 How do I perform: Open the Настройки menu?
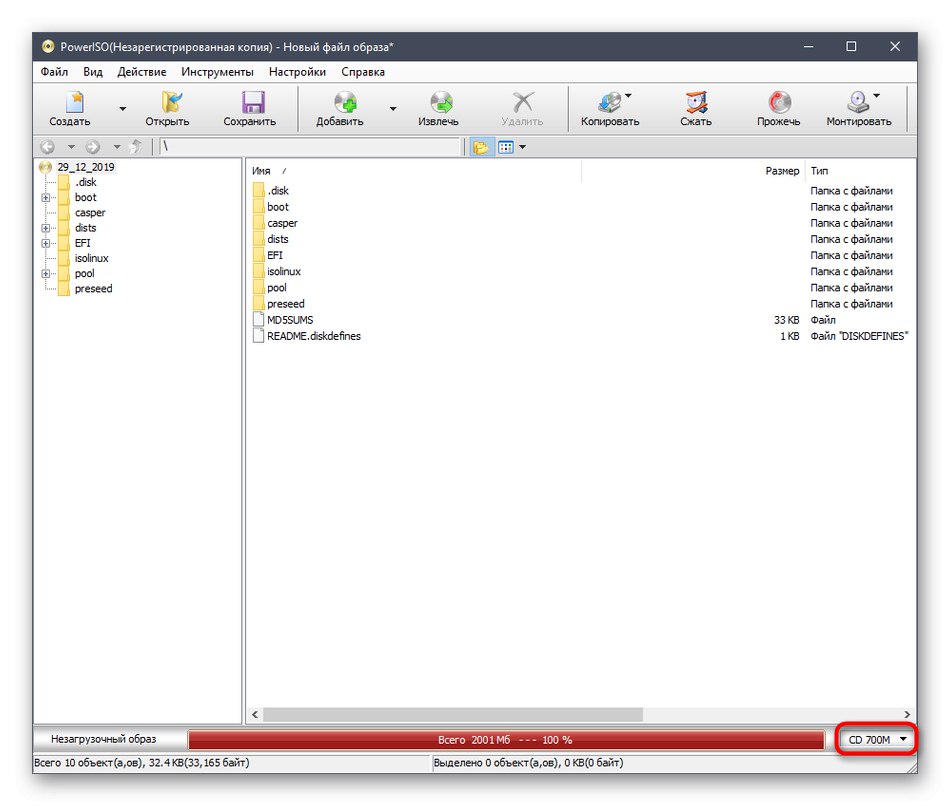click(297, 72)
